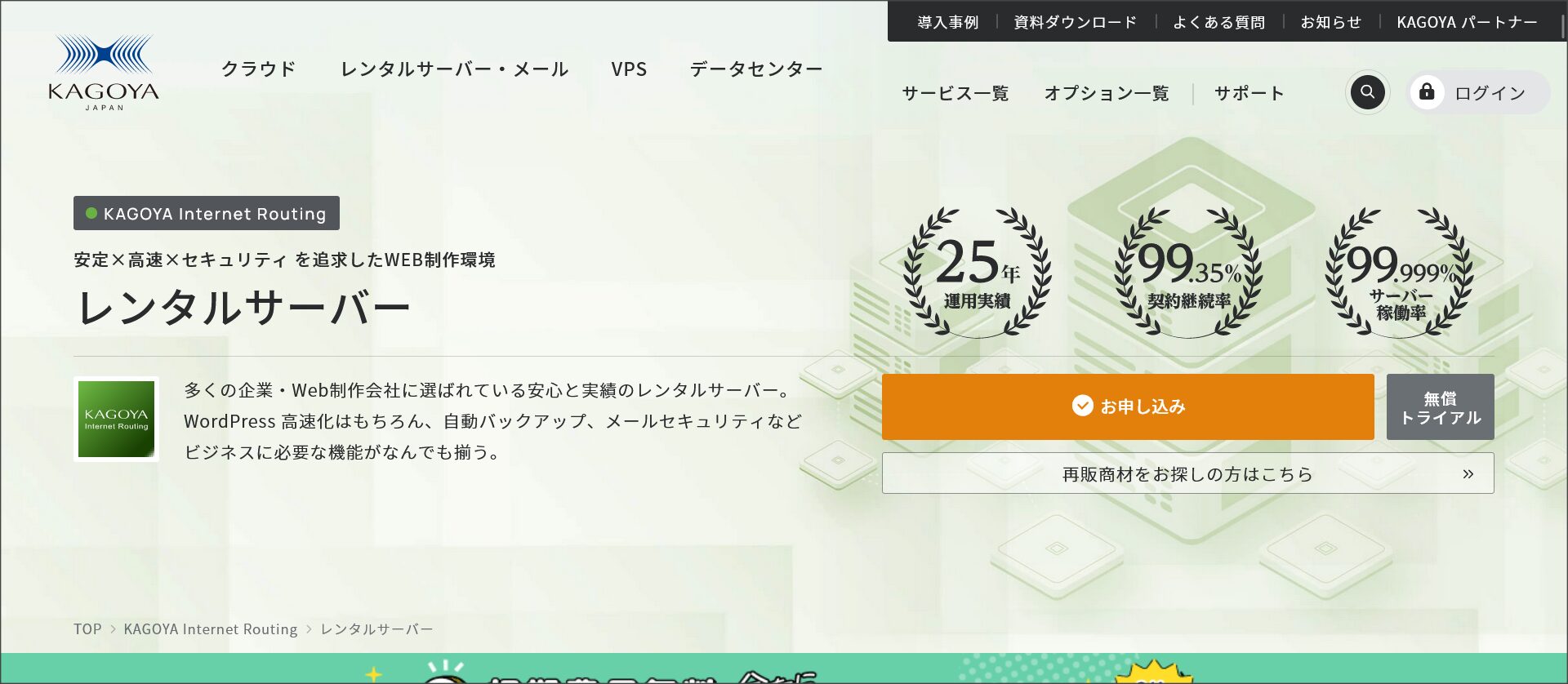The width and height of the screenshot is (1568, 684).
Task: Open the サポート page
Action: 1249,93
